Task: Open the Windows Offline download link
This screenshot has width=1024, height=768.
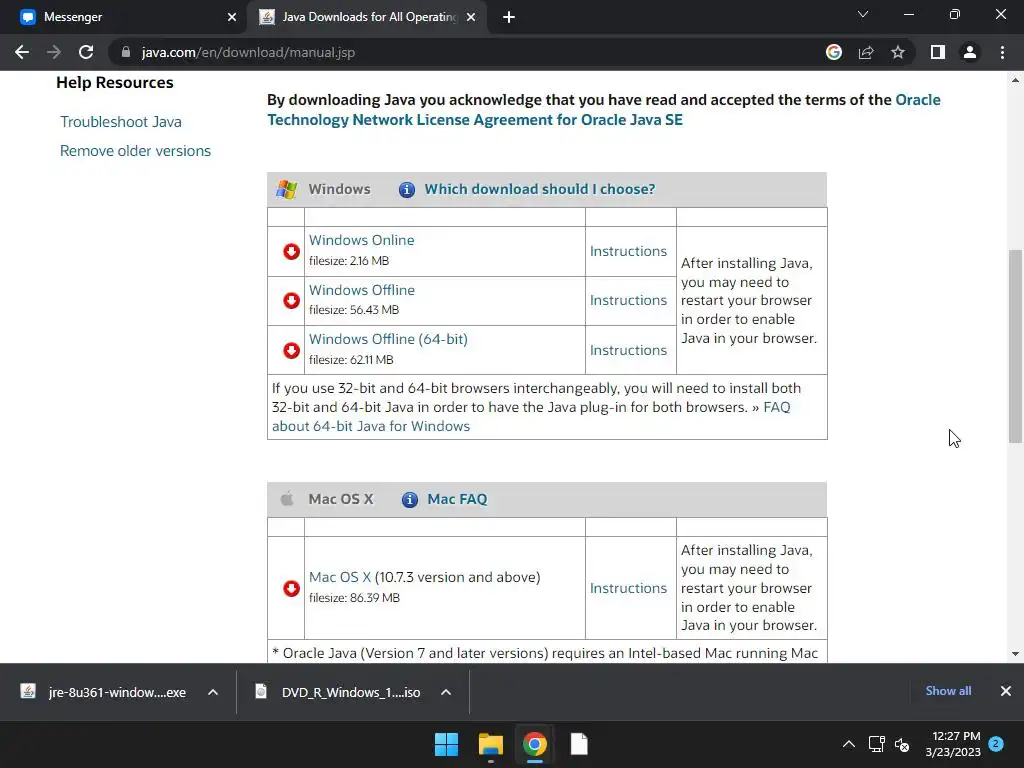Action: point(362,290)
